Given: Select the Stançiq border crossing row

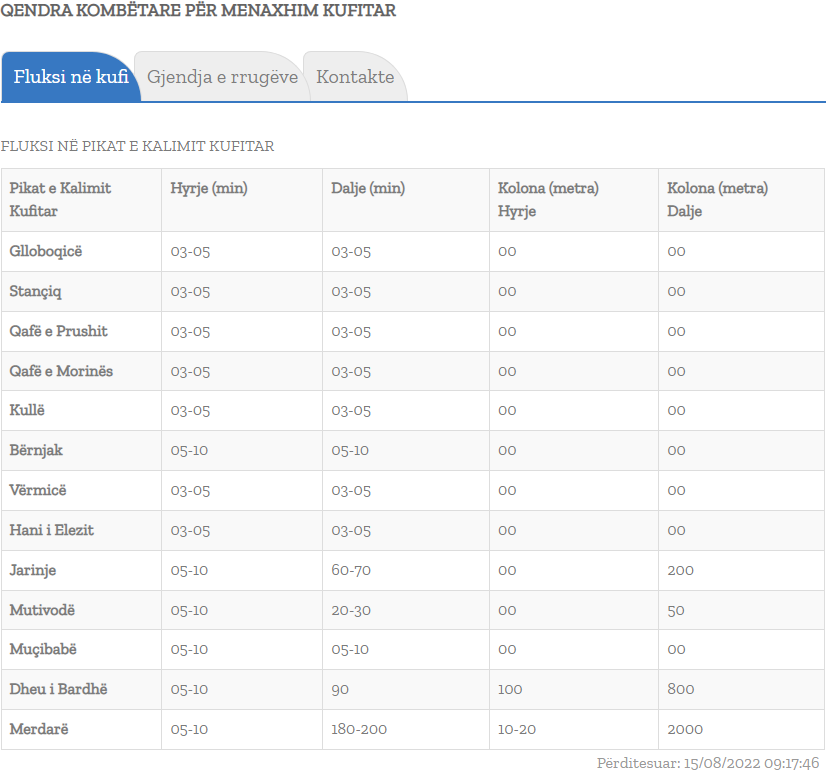Looking at the screenshot, I should point(36,291).
